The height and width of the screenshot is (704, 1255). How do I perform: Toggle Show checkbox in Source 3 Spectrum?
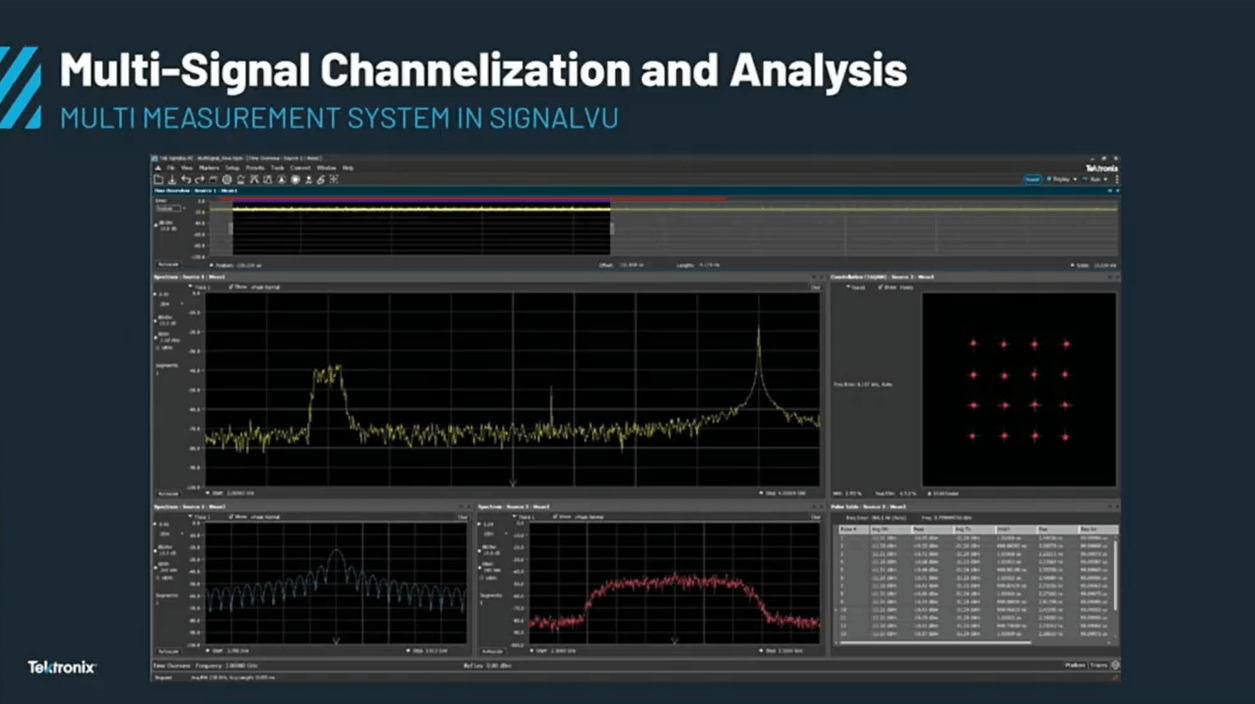[554, 517]
